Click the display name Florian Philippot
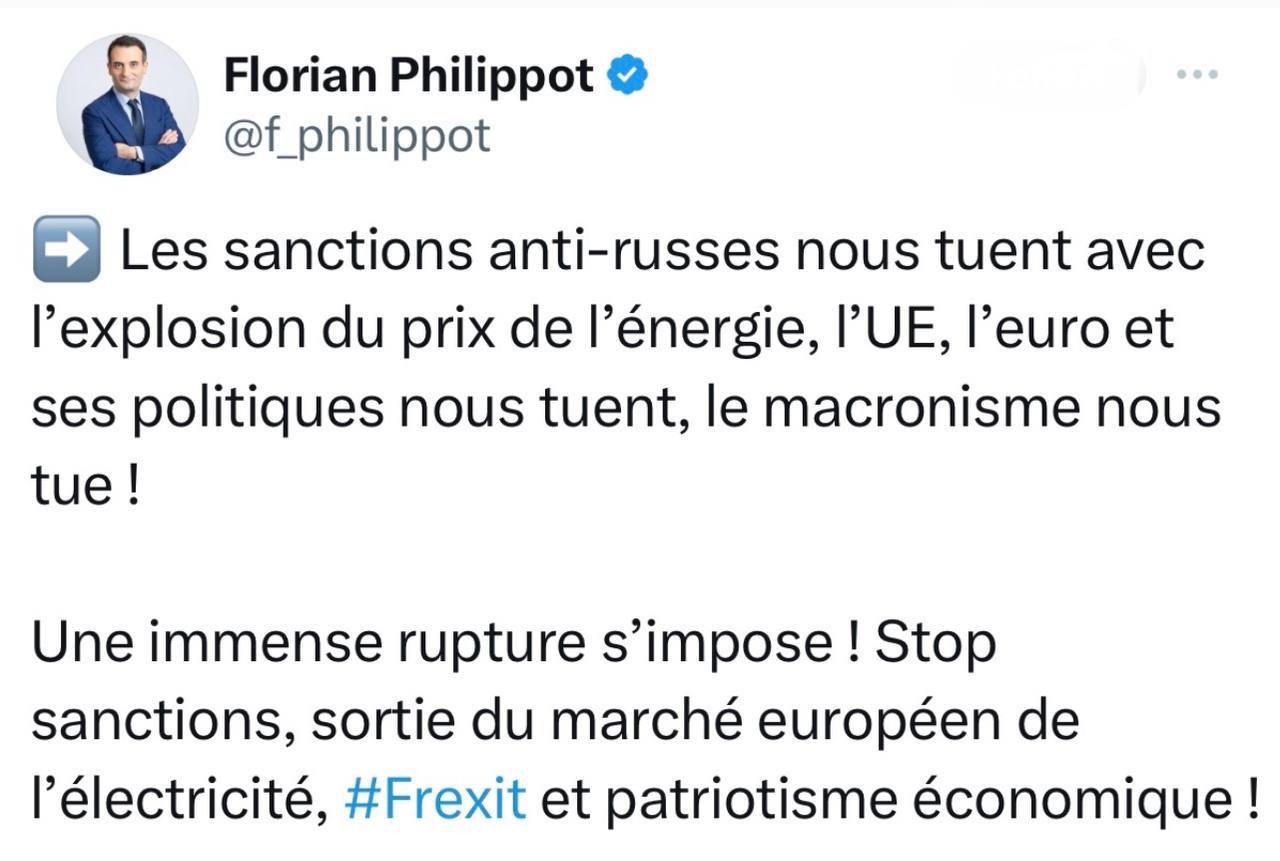The width and height of the screenshot is (1280, 861). click(409, 76)
